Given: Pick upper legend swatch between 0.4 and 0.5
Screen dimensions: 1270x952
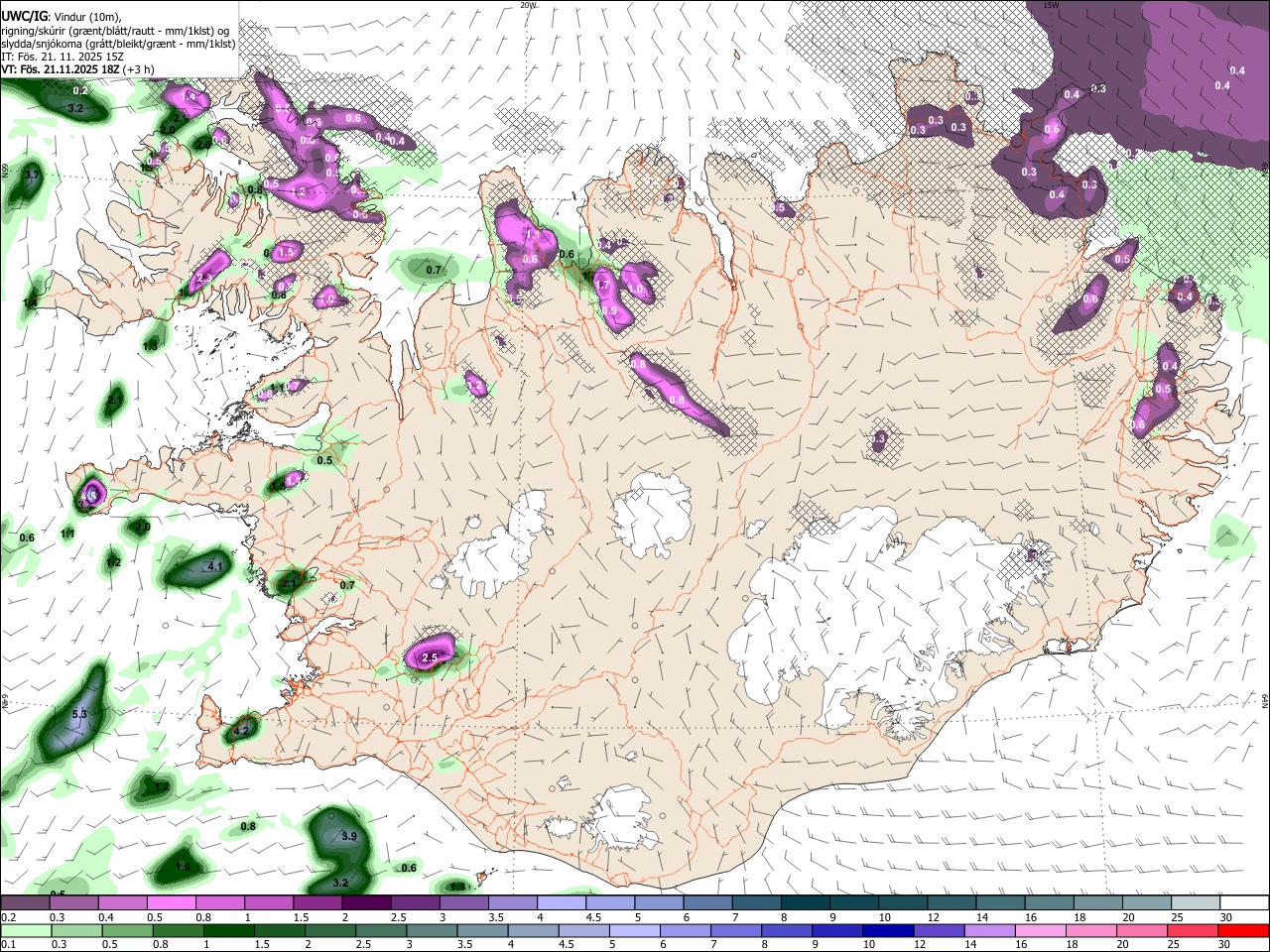Looking at the screenshot, I should tap(122, 903).
